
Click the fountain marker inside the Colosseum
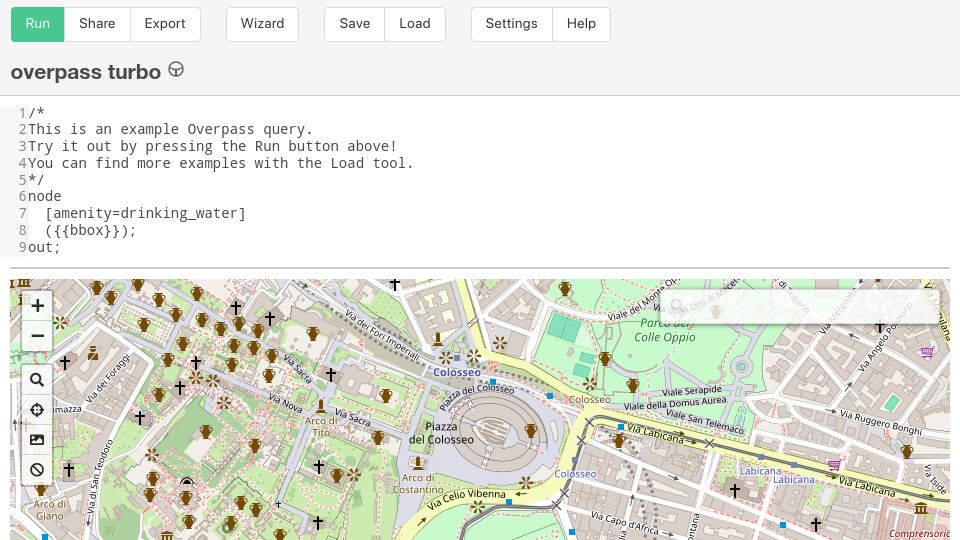tap(531, 430)
